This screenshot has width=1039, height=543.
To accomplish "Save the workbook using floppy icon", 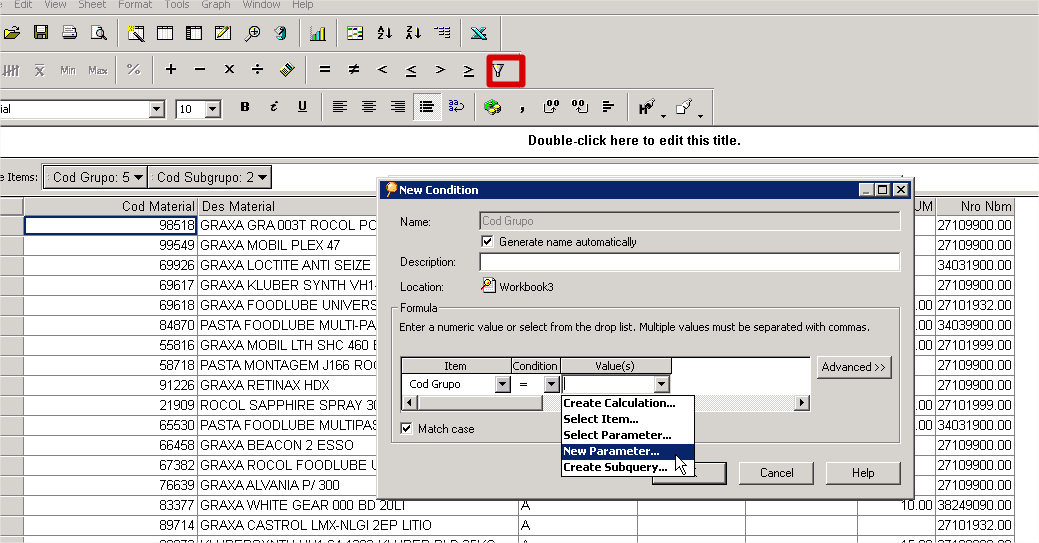I will tap(41, 32).
